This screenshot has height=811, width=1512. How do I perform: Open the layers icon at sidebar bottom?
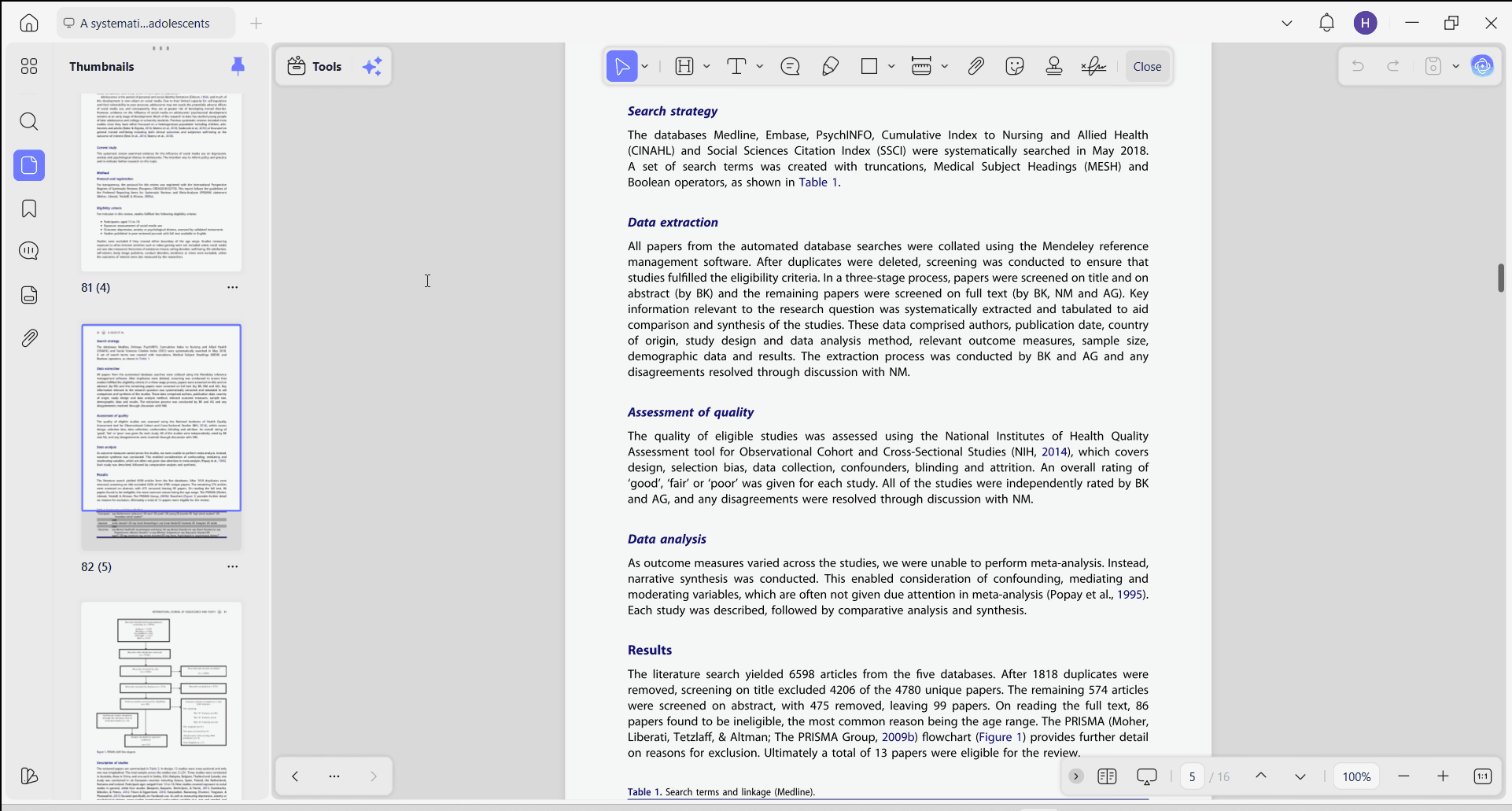point(29,776)
